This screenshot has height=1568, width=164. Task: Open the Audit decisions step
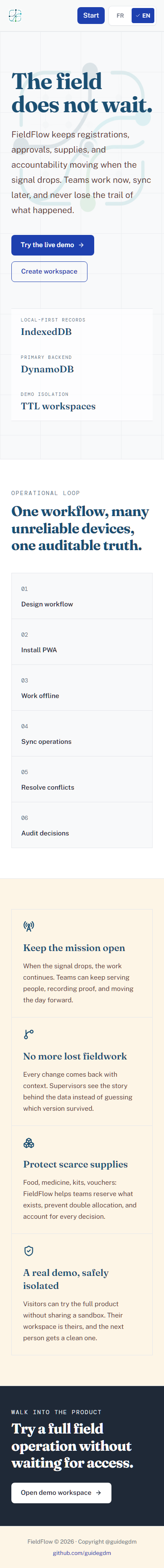click(x=82, y=825)
